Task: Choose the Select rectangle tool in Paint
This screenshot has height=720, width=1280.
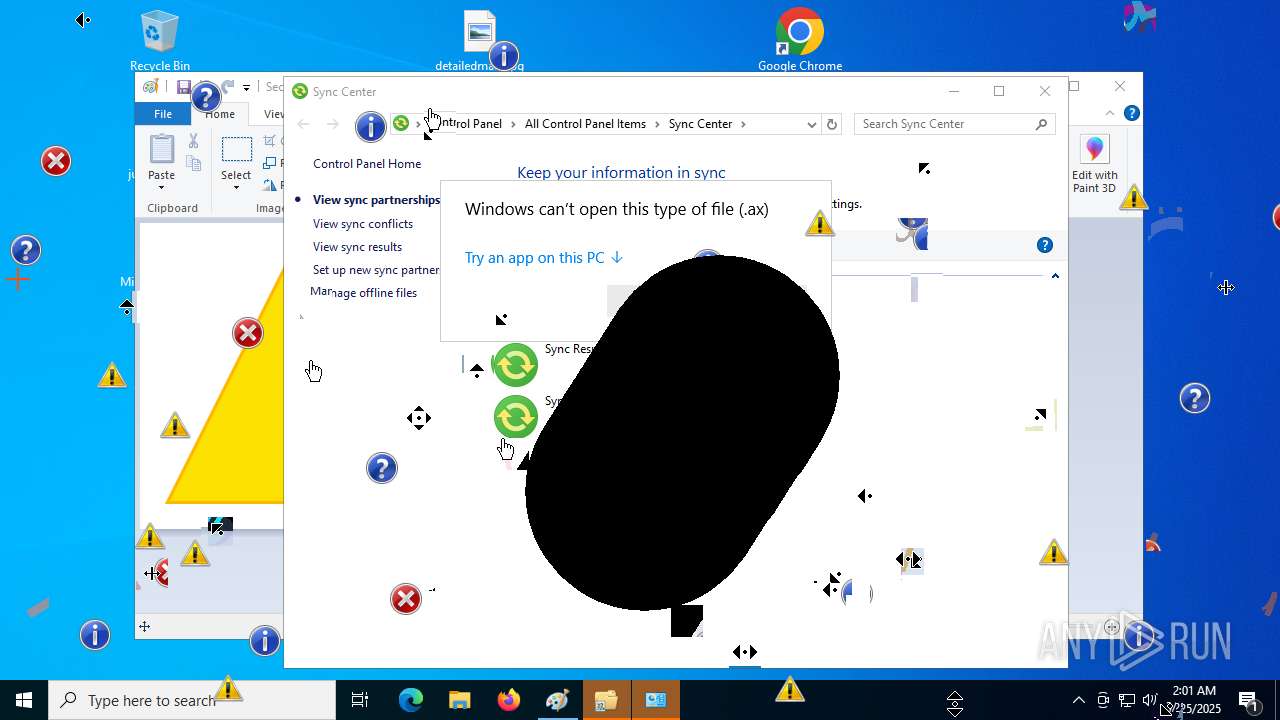Action: (x=236, y=150)
